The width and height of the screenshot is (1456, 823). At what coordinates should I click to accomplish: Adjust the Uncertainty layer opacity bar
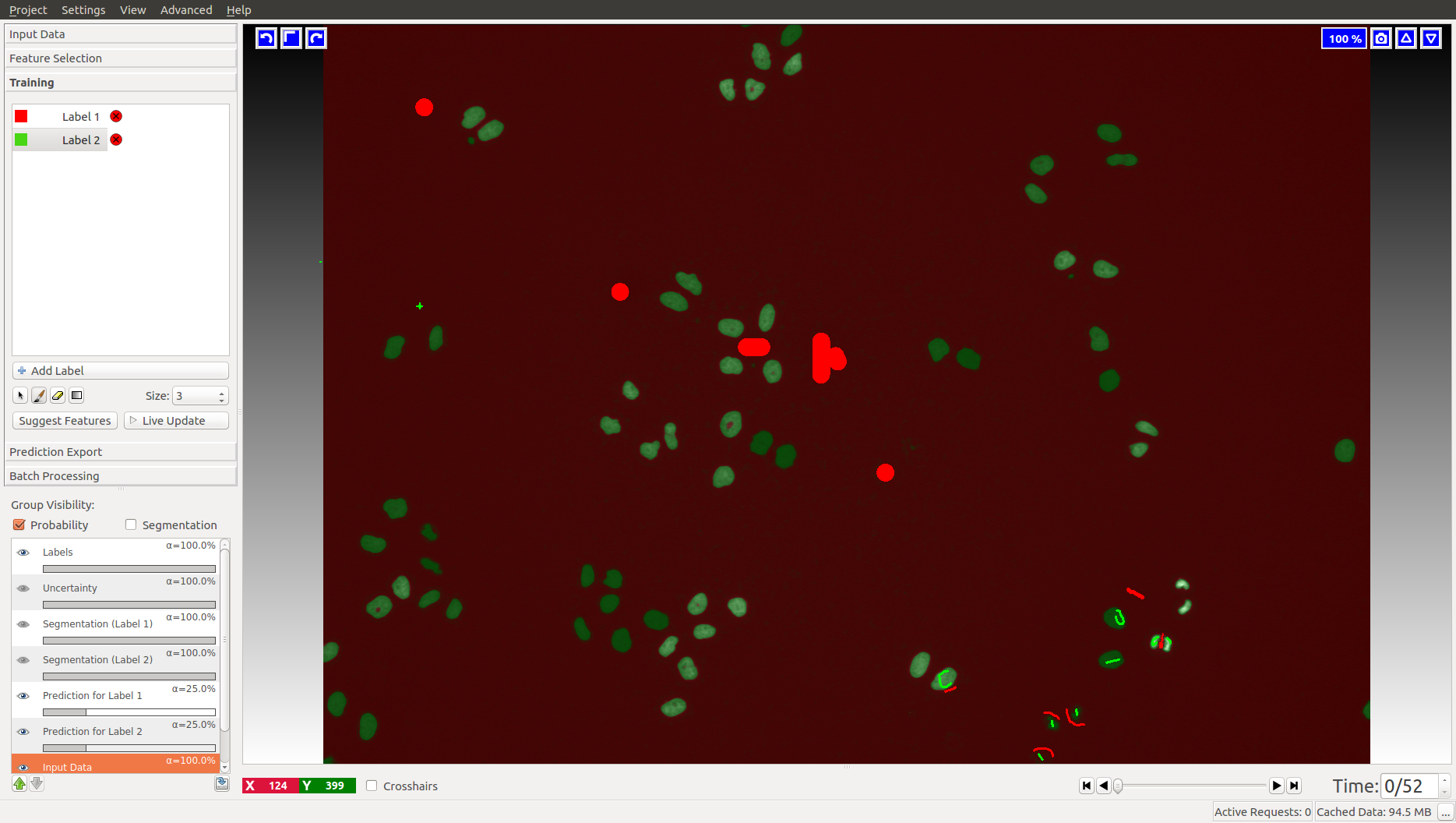pos(129,605)
